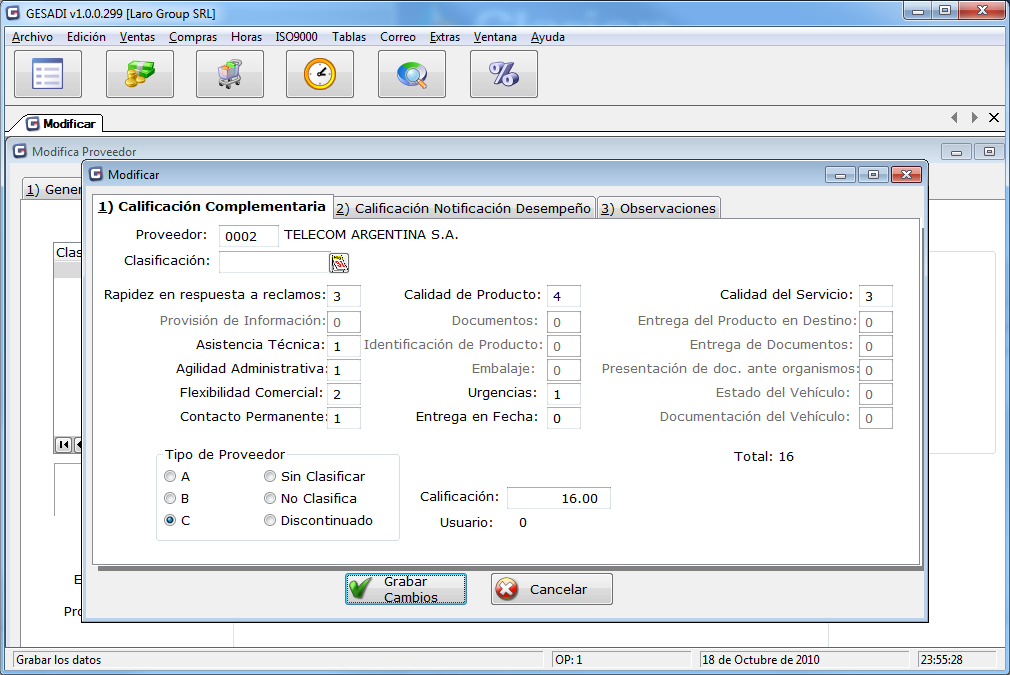Image resolution: width=1010 pixels, height=675 pixels.
Task: Switch to Calificación Notificación Desempeño tab
Action: coord(464,208)
